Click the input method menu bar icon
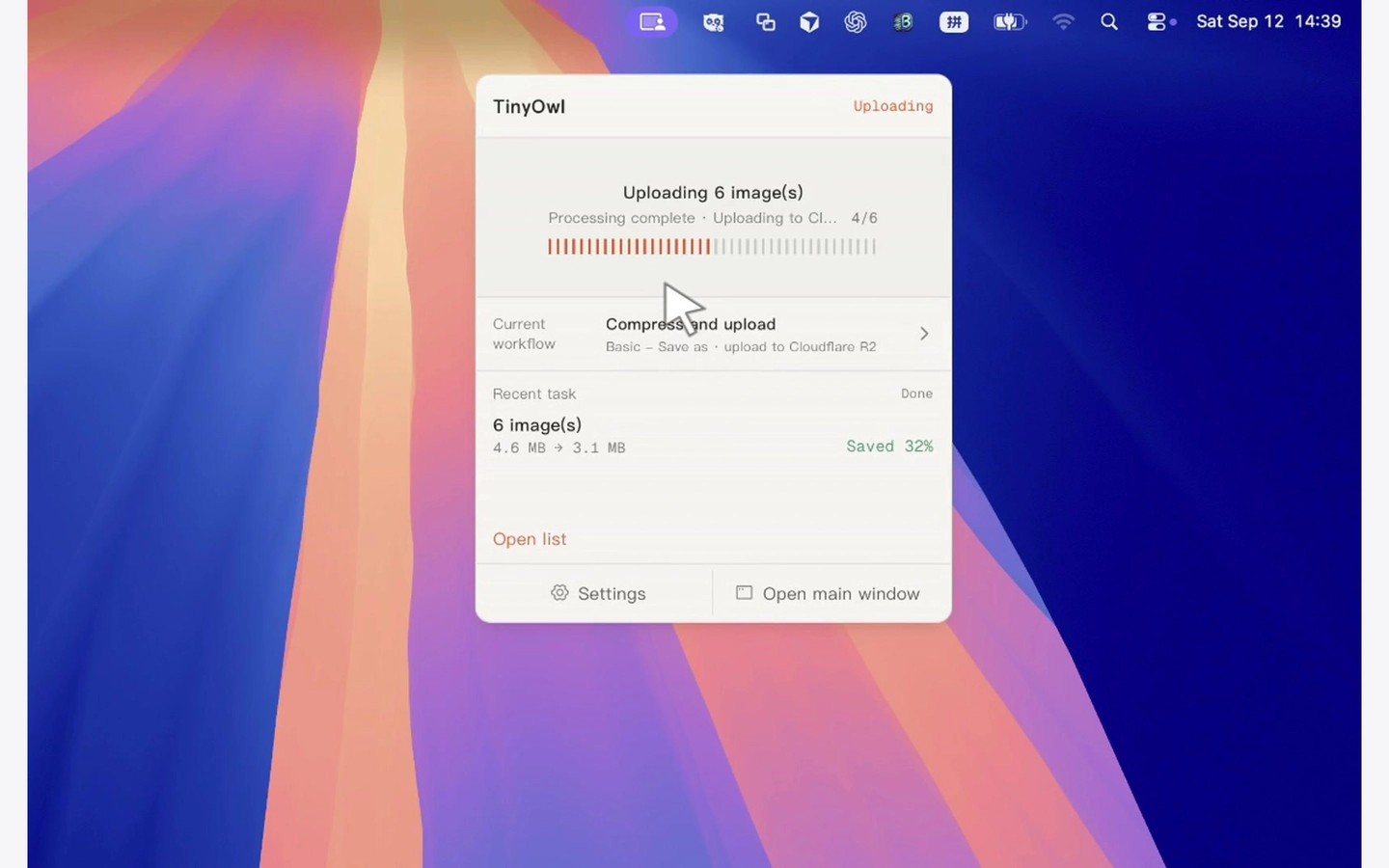This screenshot has height=868, width=1389. tap(954, 22)
